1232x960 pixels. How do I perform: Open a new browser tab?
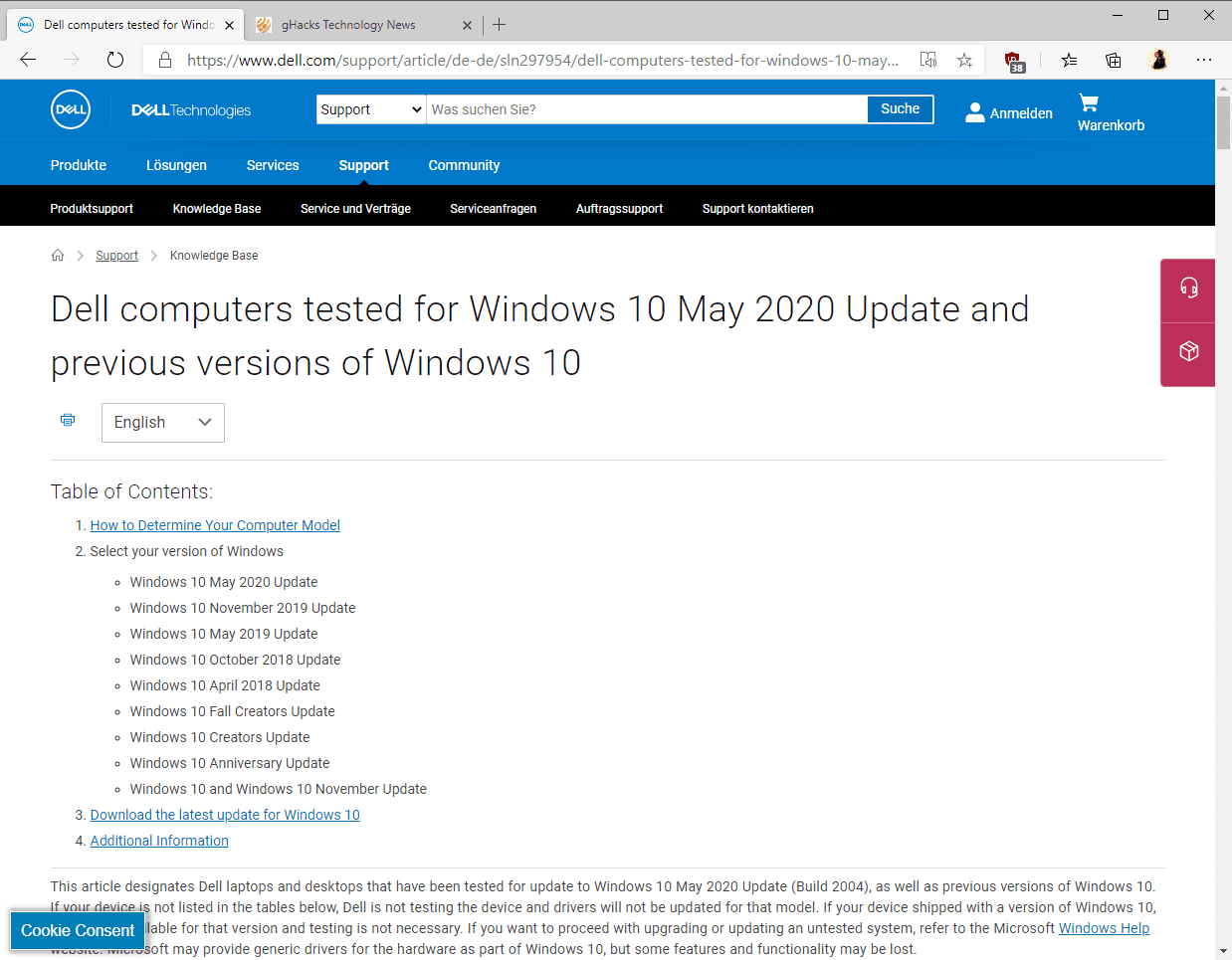pos(500,25)
